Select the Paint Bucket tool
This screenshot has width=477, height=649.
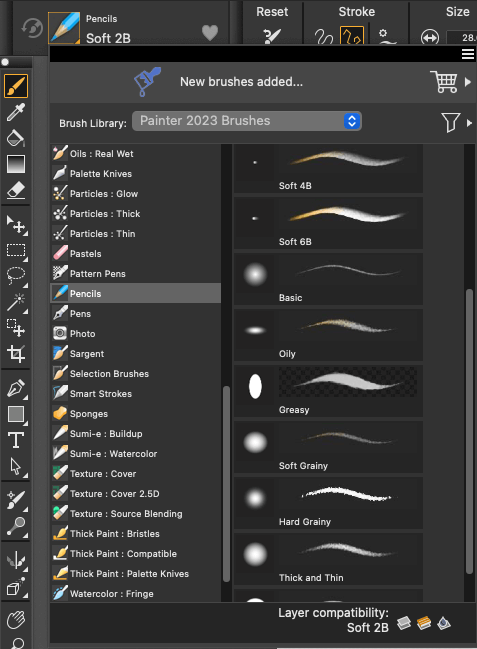click(x=16, y=138)
